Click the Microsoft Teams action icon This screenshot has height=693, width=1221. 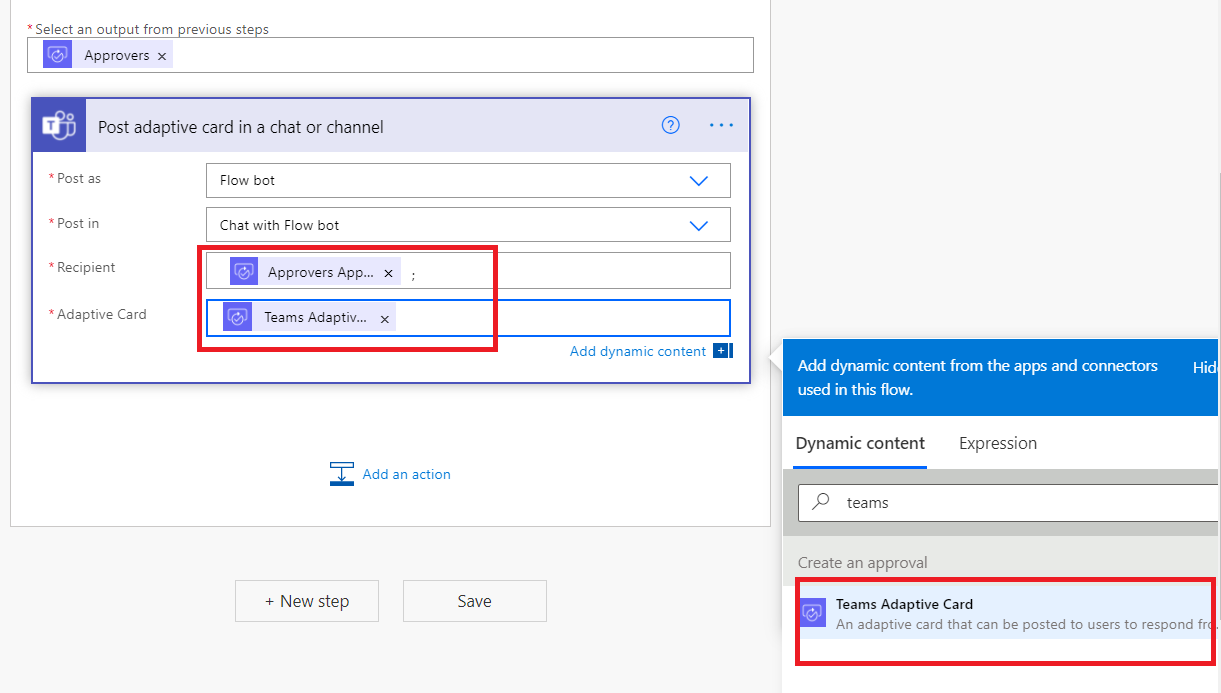(59, 126)
